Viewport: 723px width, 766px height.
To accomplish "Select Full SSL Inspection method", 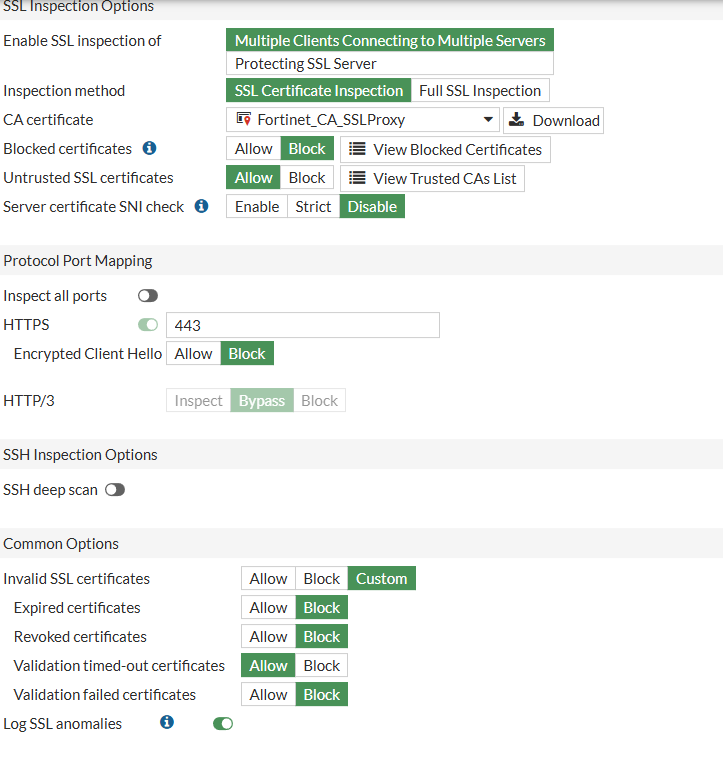I will pyautogui.click(x=480, y=90).
